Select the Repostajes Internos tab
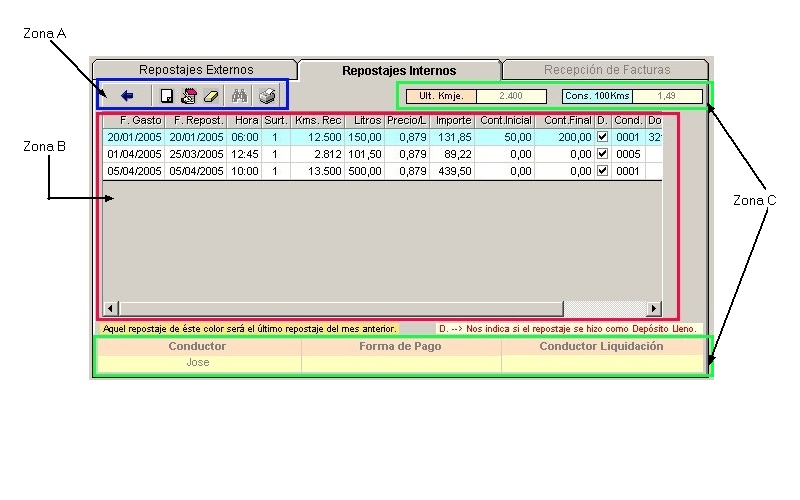 coord(399,70)
